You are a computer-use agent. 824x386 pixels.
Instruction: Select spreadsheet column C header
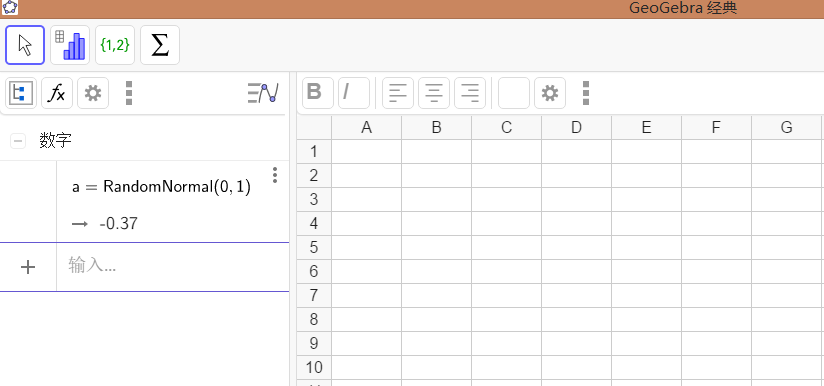coord(506,128)
